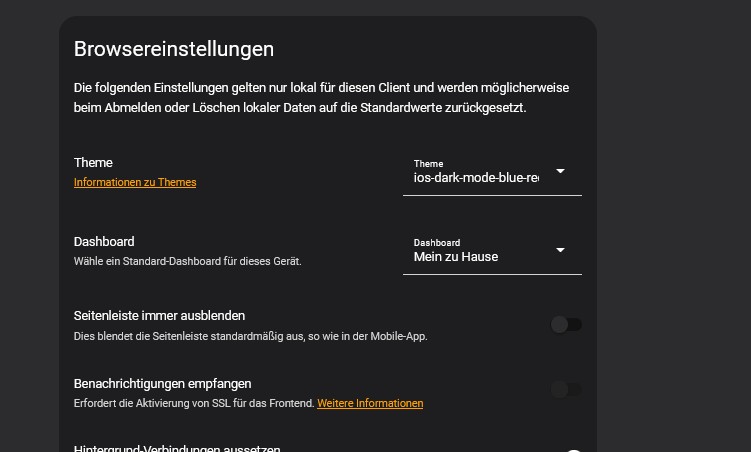751x452 pixels.
Task: Click the 'Theme' setting row title
Action: click(93, 162)
